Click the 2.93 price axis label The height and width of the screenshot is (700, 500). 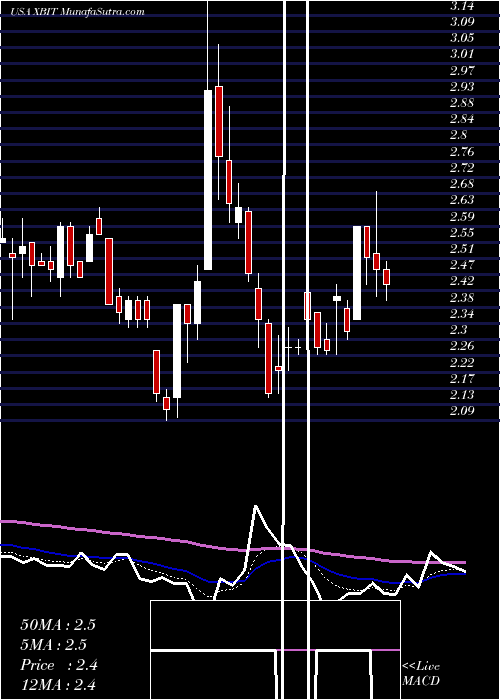pyautogui.click(x=462, y=87)
